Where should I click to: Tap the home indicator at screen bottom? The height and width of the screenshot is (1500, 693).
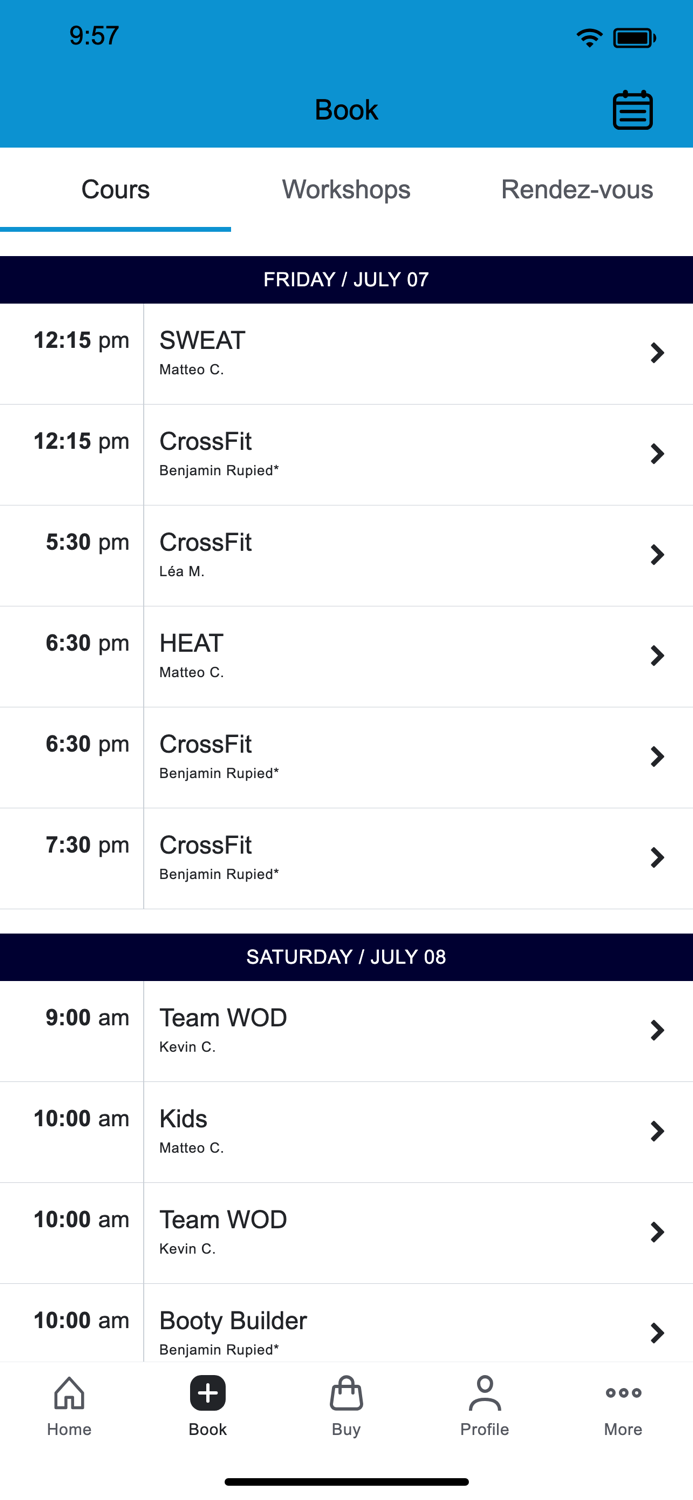(x=346, y=1482)
